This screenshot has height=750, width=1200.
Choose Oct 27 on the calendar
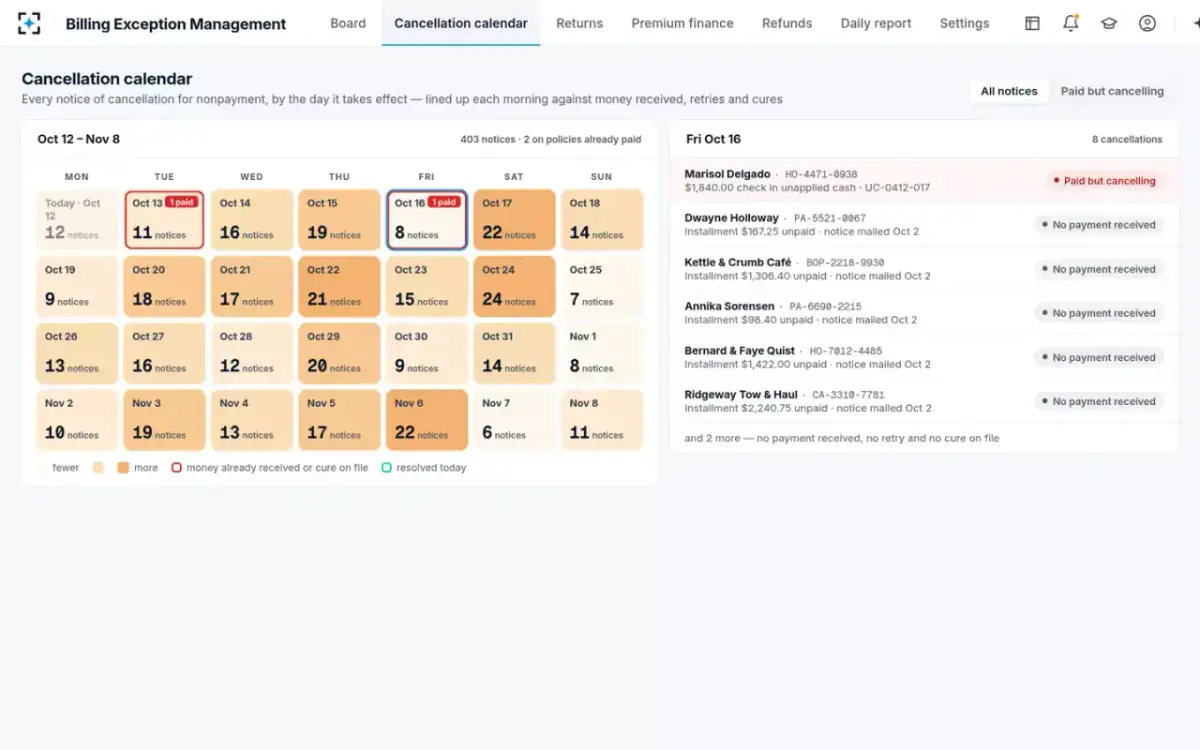point(165,354)
